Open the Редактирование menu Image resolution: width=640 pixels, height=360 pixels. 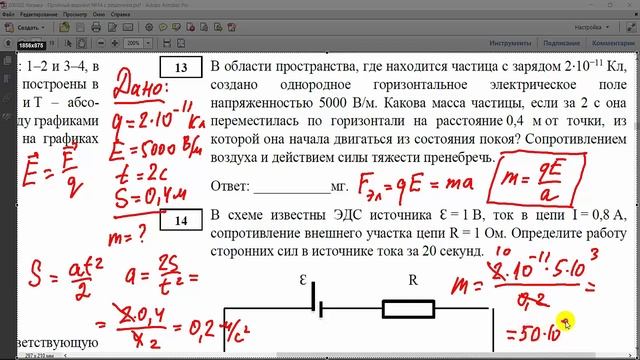39,14
